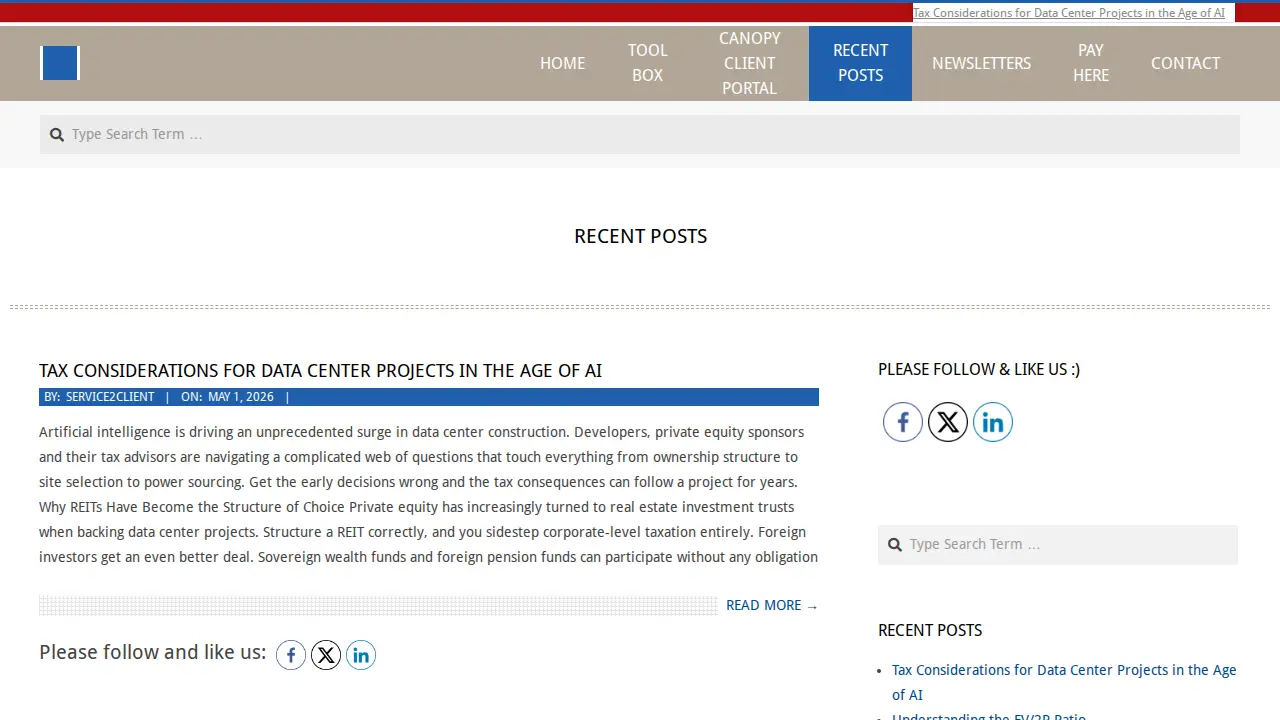This screenshot has width=1280, height=720.
Task: Open the Canopy Client Portal menu item
Action: tap(749, 63)
